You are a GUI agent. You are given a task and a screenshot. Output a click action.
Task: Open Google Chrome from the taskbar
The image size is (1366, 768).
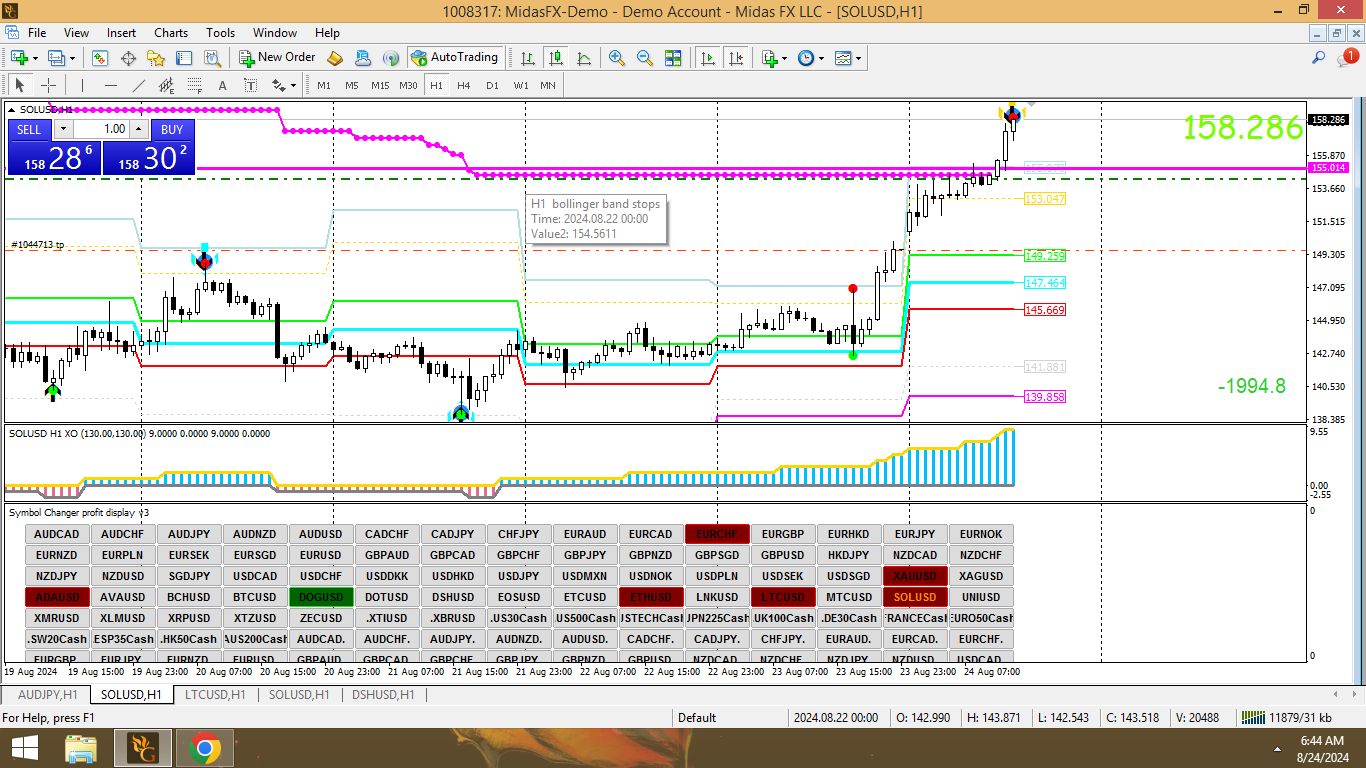coord(204,748)
